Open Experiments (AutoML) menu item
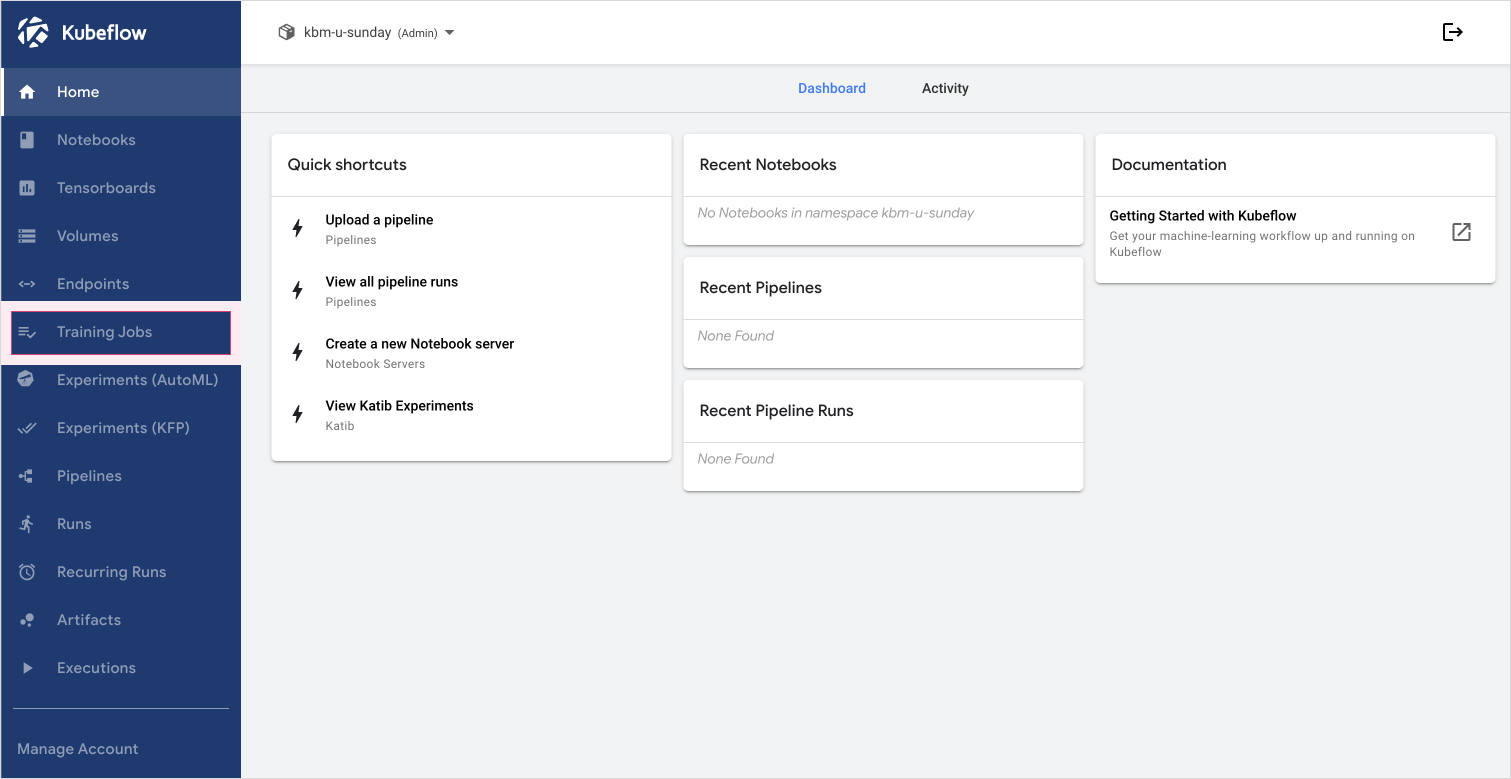 tap(121, 380)
